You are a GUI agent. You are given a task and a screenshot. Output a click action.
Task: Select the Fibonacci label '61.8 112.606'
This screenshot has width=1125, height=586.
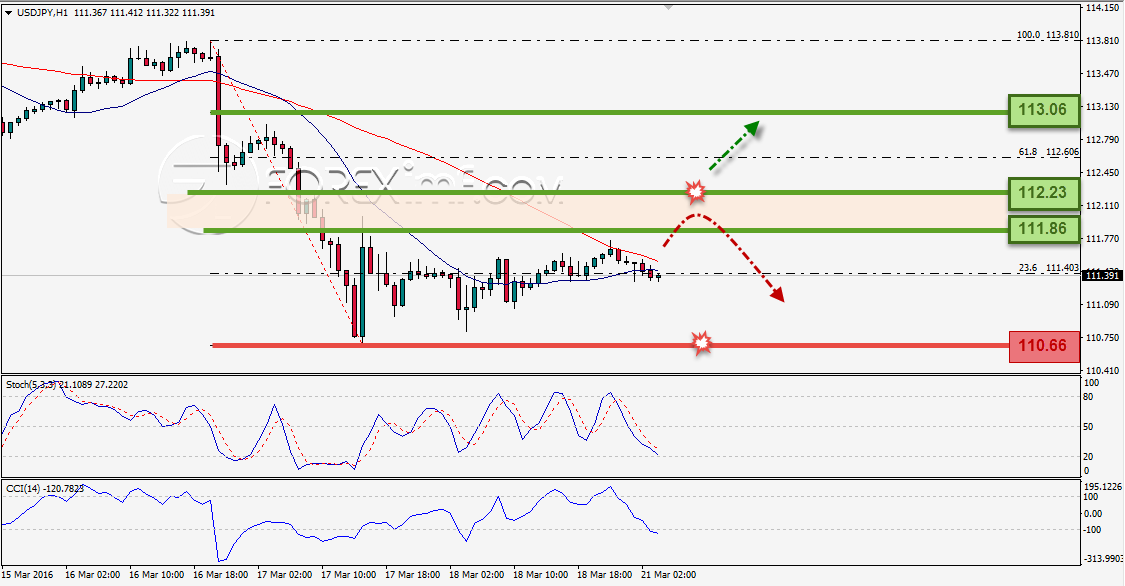(1048, 152)
